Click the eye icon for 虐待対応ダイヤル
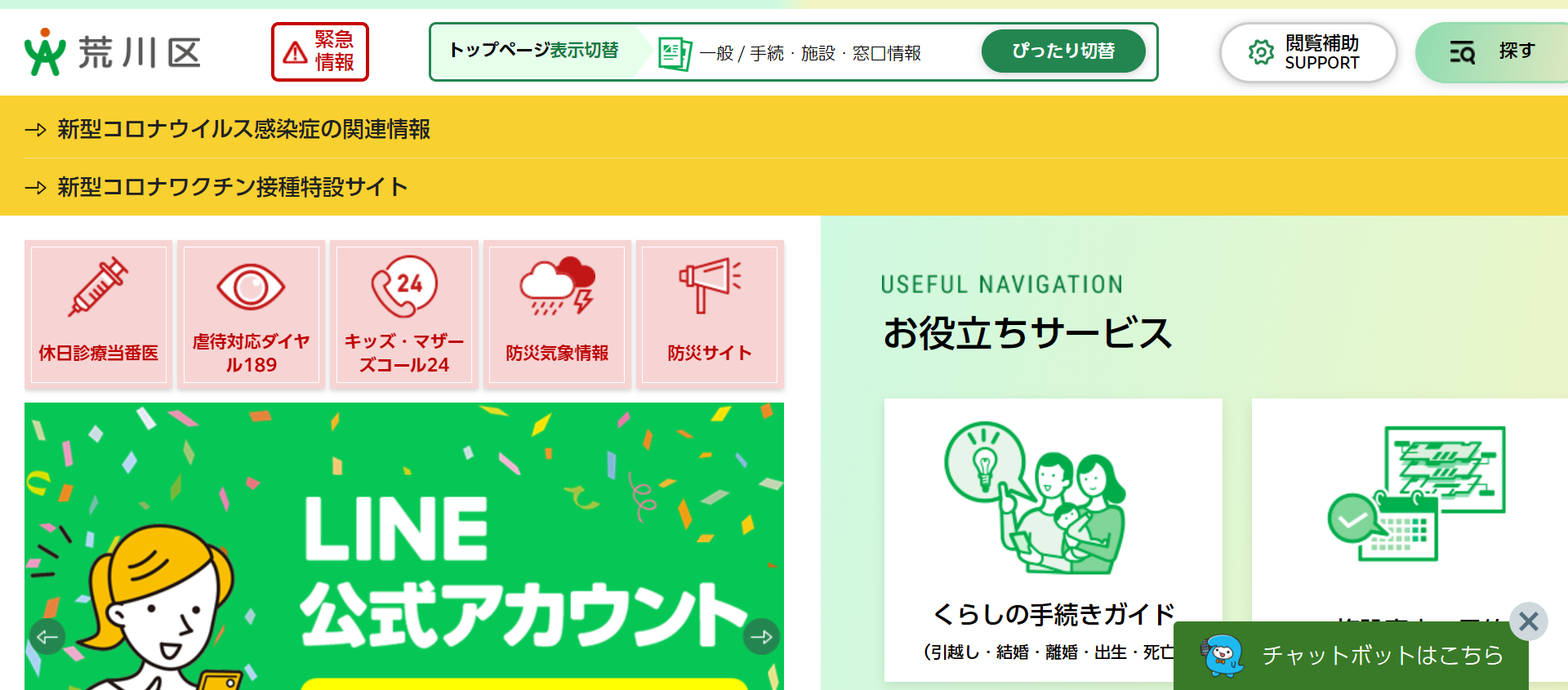 (x=251, y=287)
